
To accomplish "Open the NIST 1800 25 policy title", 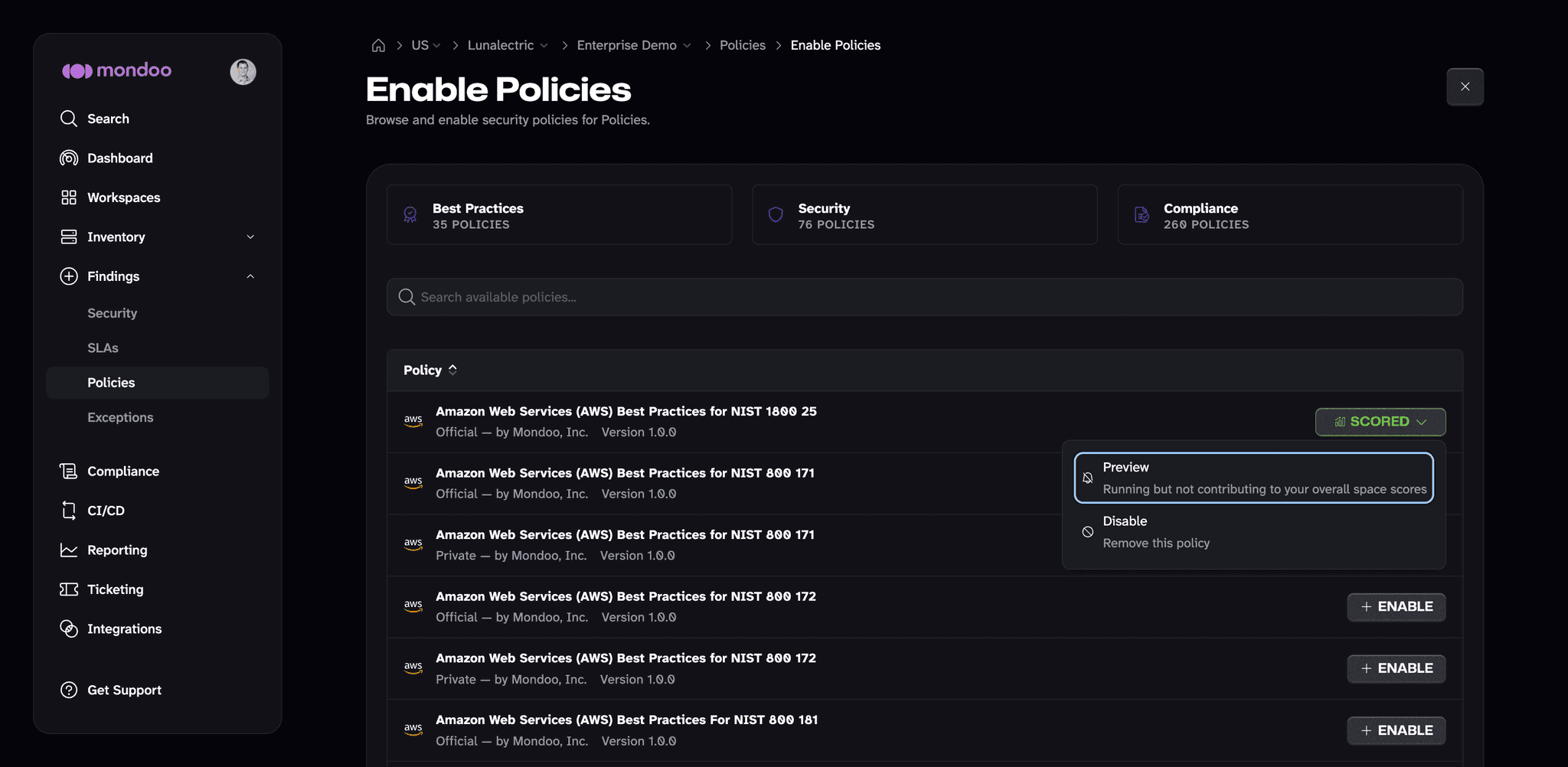I will tap(626, 411).
